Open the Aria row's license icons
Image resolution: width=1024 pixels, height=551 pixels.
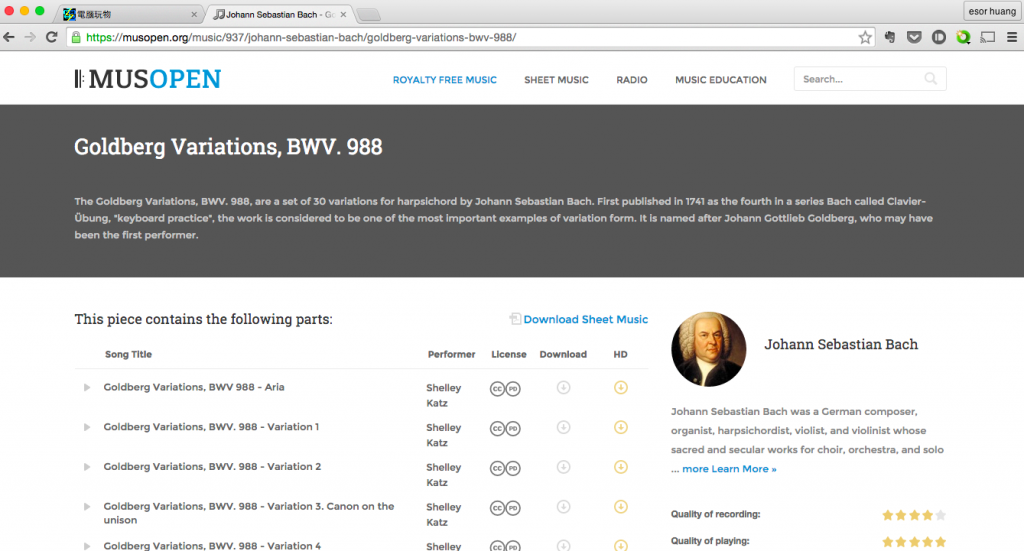(505, 389)
